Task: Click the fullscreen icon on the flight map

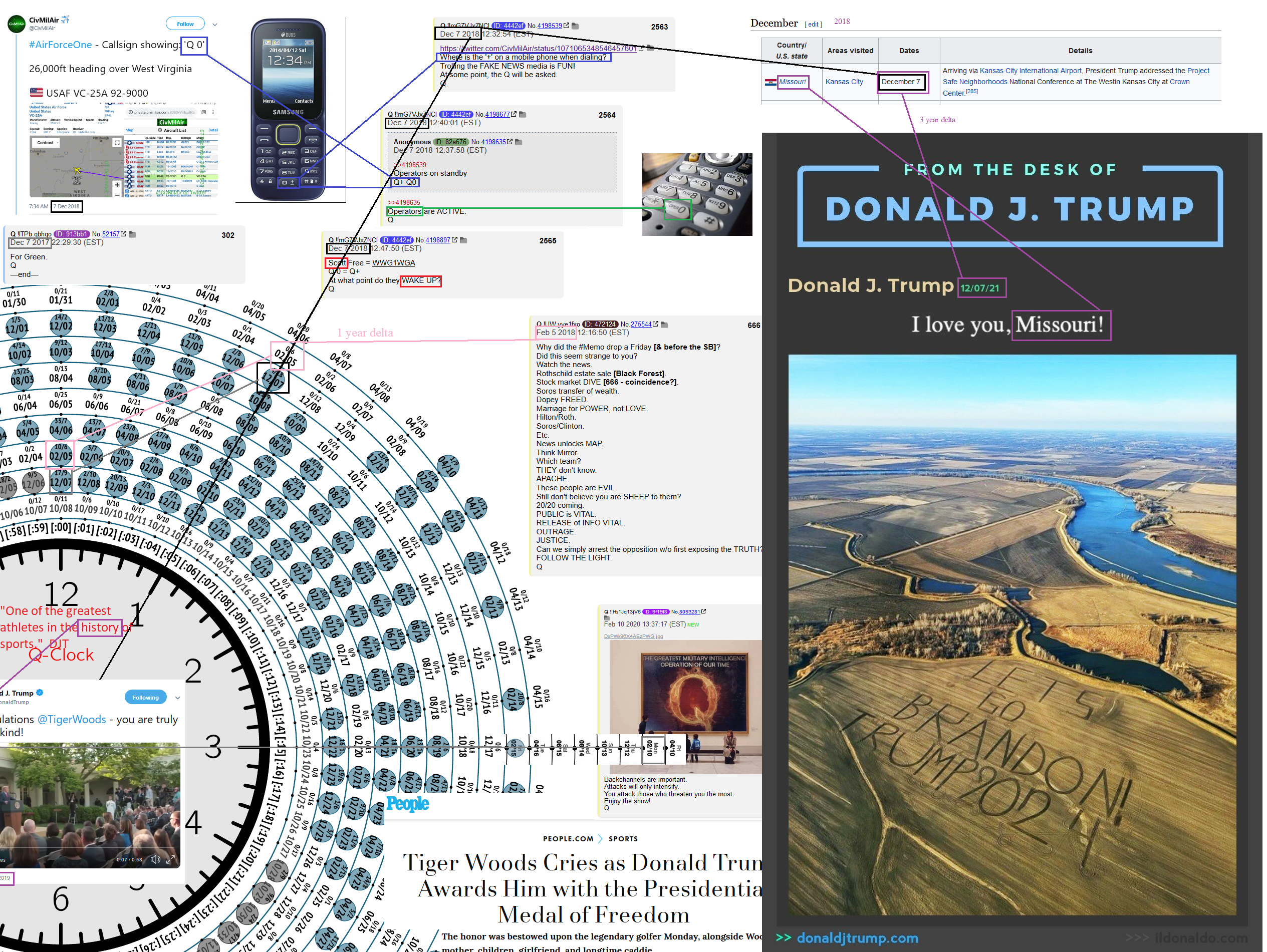Action: pyautogui.click(x=117, y=143)
